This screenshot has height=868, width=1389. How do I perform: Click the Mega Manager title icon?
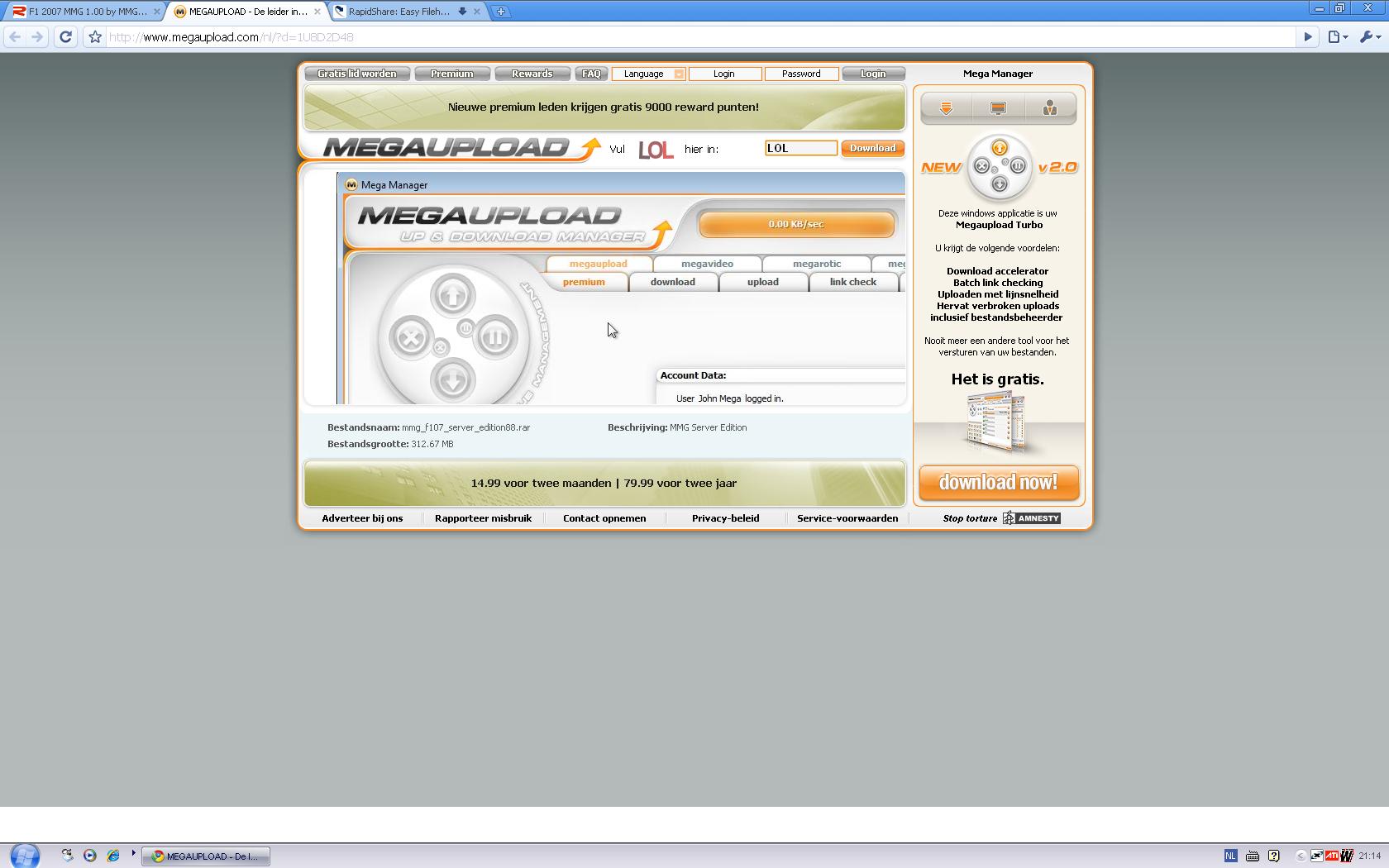(x=351, y=185)
